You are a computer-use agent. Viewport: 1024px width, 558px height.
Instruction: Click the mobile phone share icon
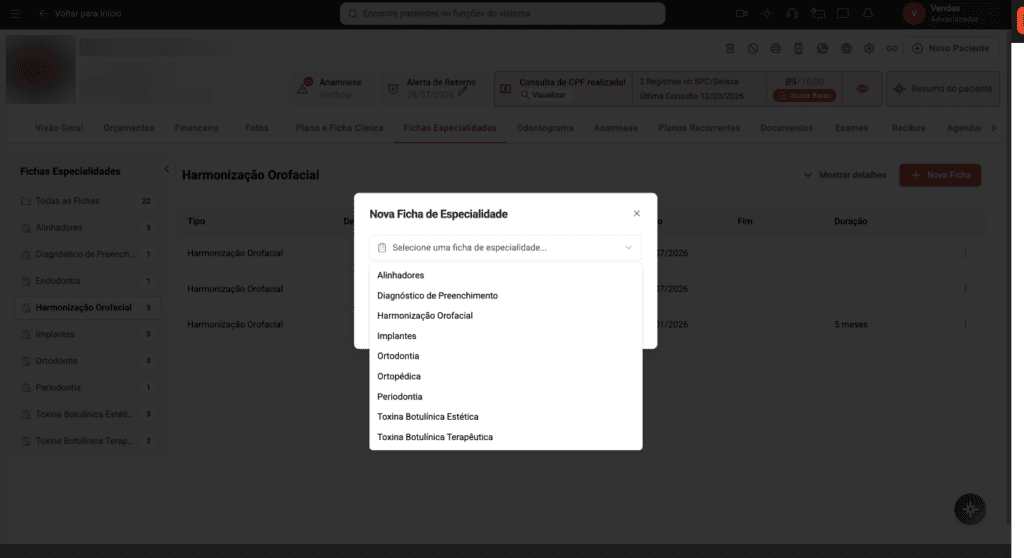click(x=798, y=48)
